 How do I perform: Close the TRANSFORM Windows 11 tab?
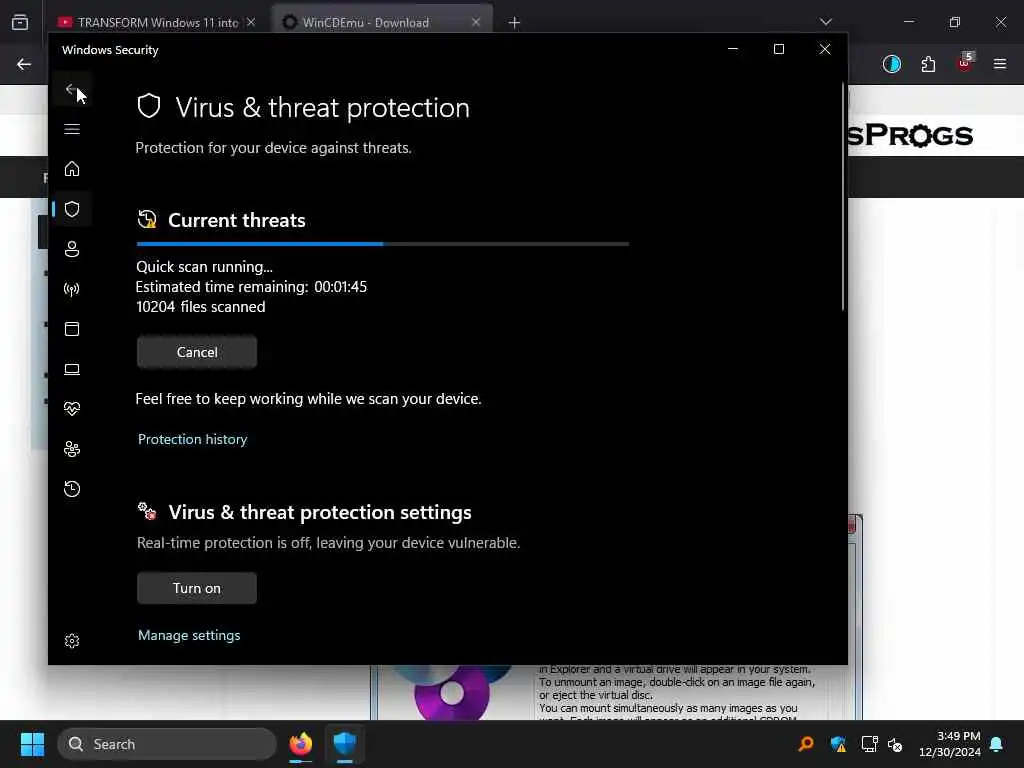coord(251,22)
